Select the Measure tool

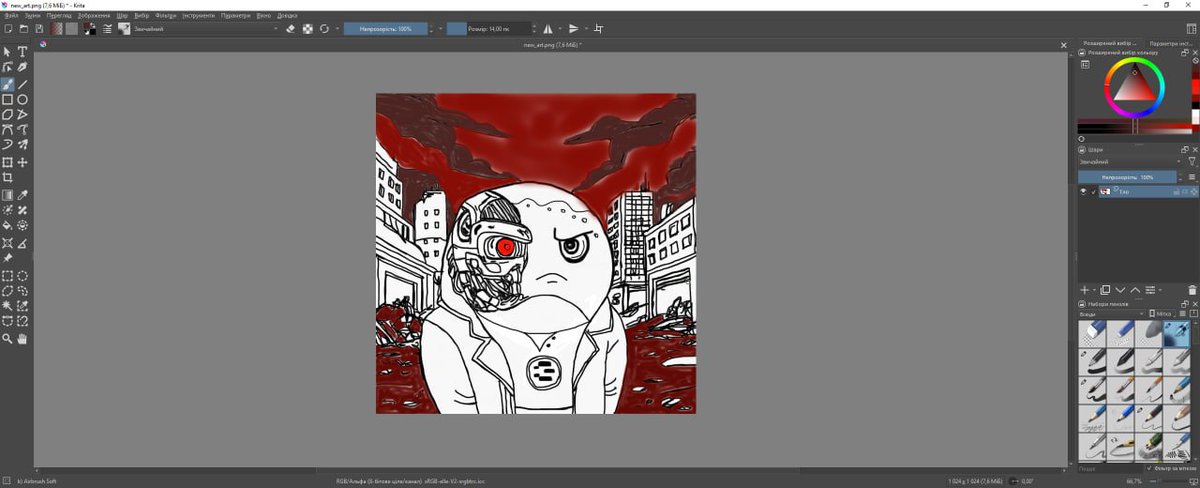pyautogui.click(x=22, y=243)
